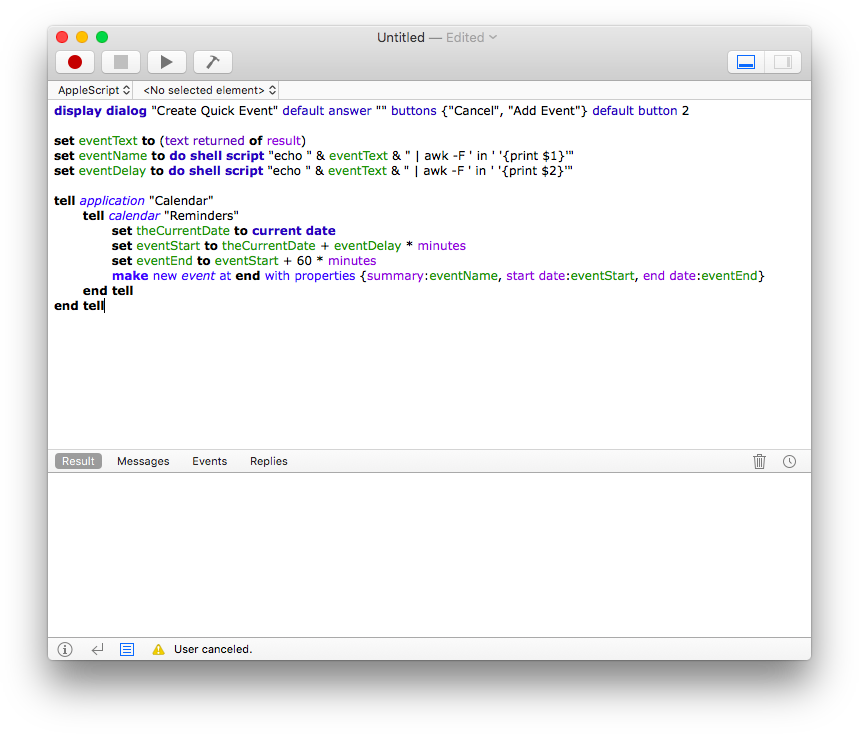
Task: Click the Record button in the toolbar
Action: tap(75, 62)
